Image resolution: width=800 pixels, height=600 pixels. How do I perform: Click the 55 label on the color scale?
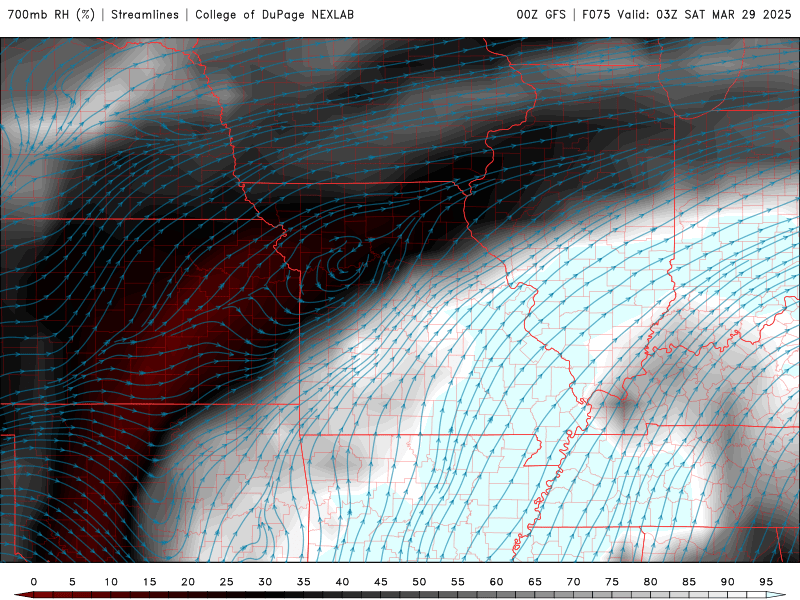tap(457, 582)
